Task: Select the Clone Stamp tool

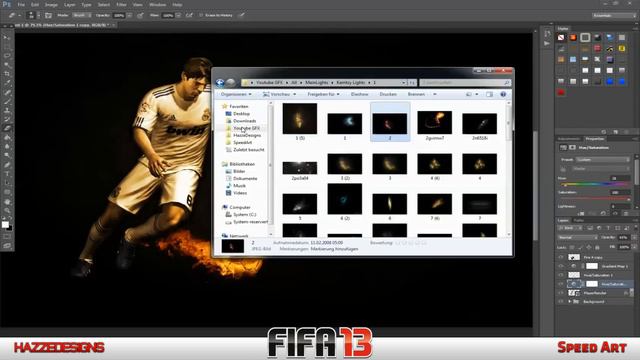Action: 7,110
